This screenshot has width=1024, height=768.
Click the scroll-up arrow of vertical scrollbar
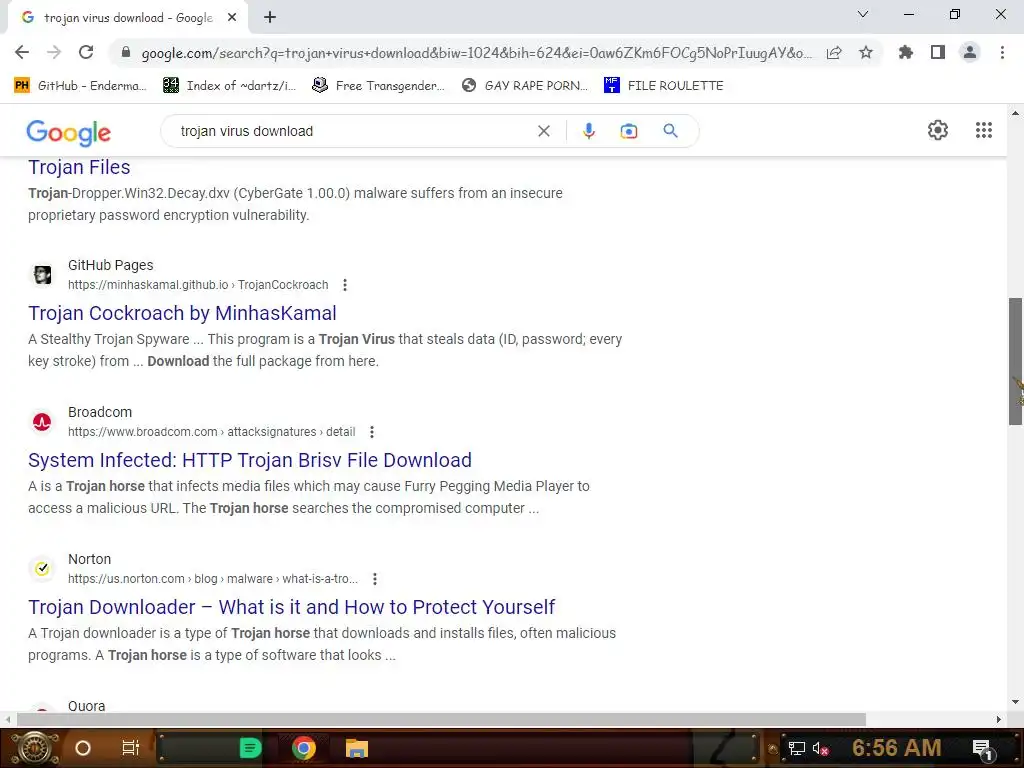tap(1015, 114)
